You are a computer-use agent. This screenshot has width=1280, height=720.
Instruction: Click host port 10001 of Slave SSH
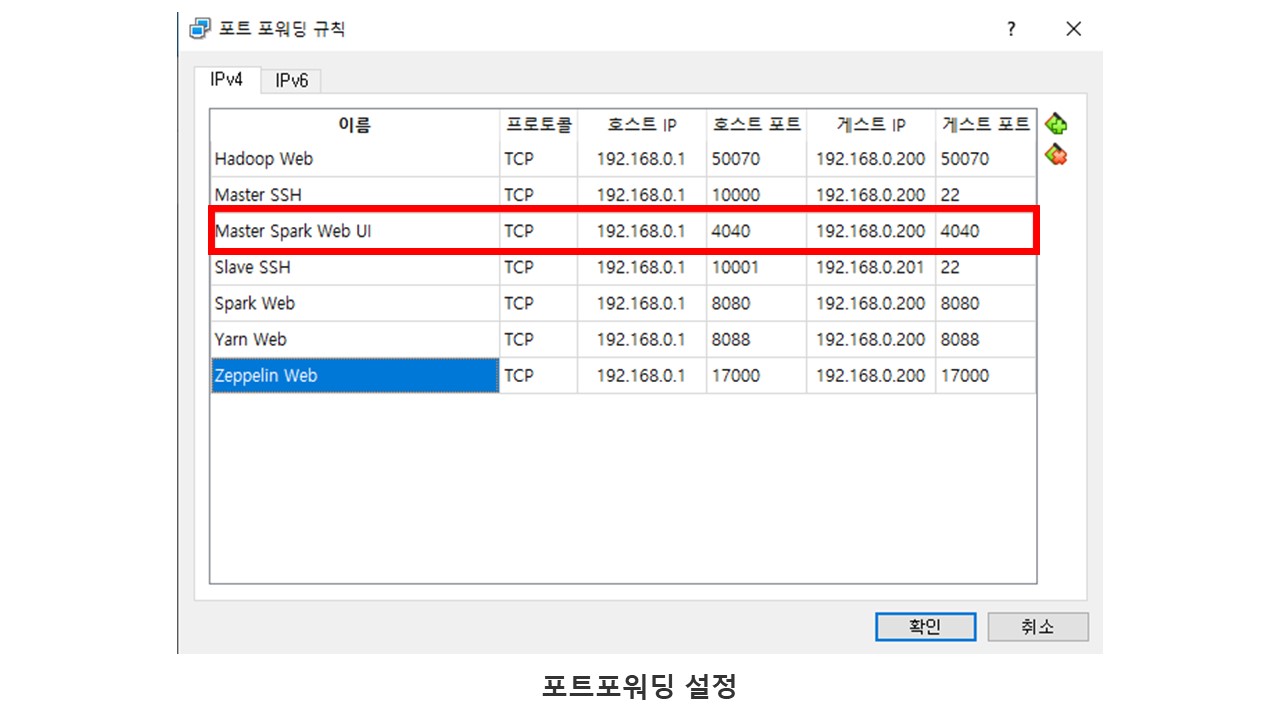click(x=757, y=267)
